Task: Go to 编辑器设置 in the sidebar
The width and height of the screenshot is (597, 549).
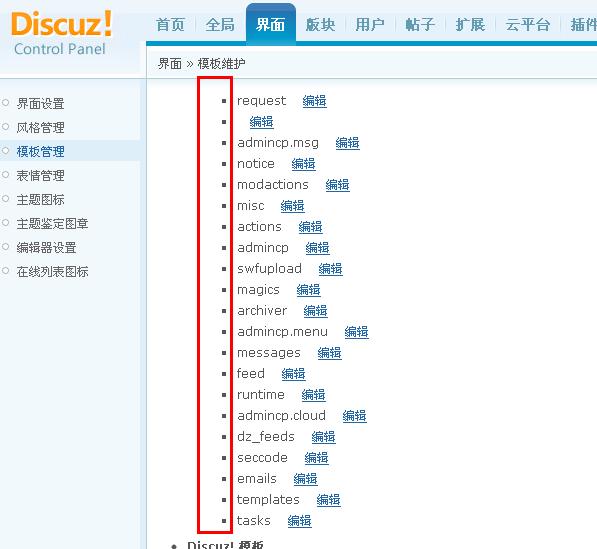Action: click(x=46, y=247)
